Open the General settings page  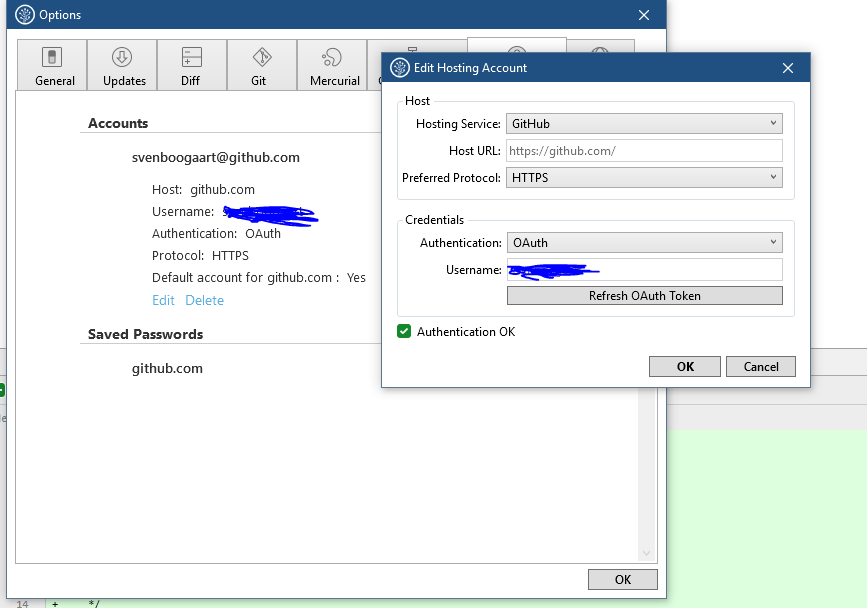(x=52, y=64)
